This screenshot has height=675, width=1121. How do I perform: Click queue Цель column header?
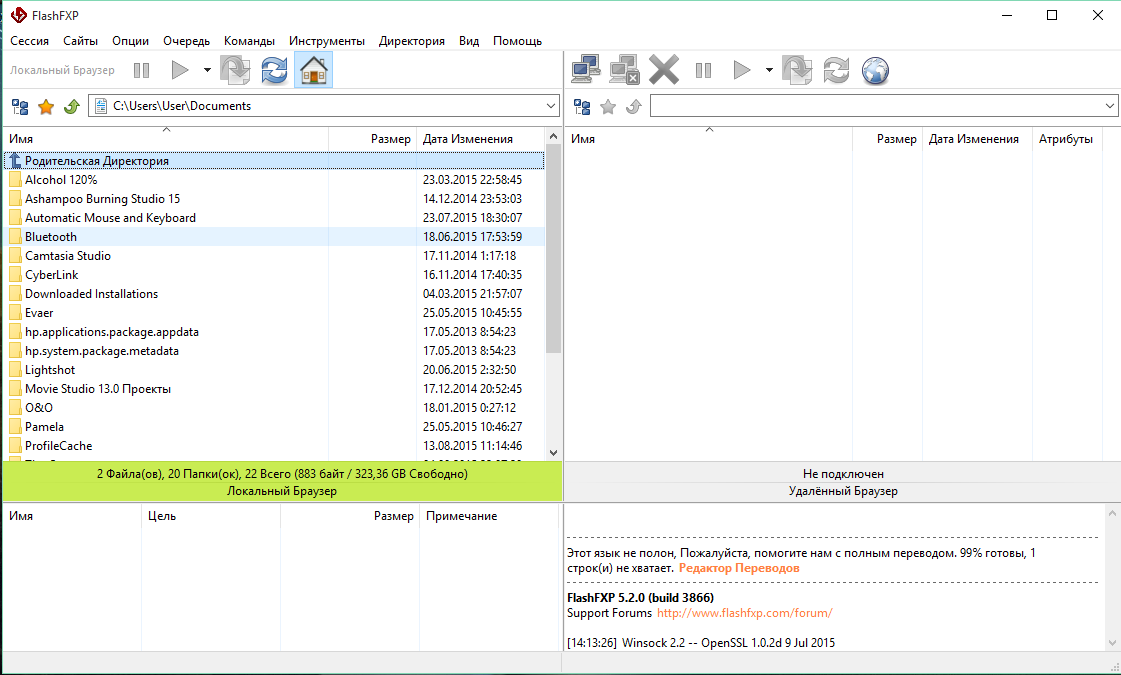211,516
